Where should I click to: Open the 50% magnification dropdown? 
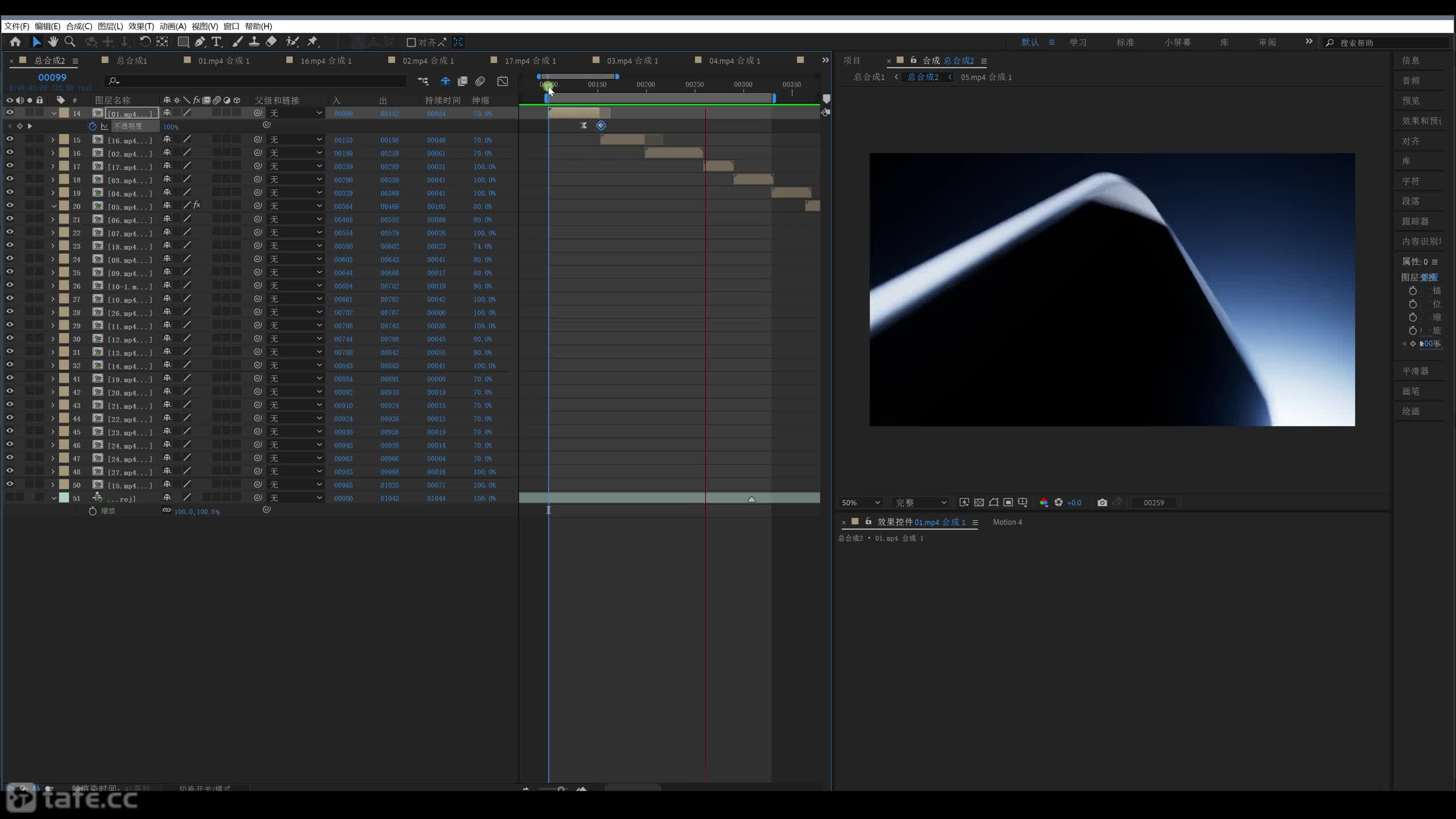(861, 502)
